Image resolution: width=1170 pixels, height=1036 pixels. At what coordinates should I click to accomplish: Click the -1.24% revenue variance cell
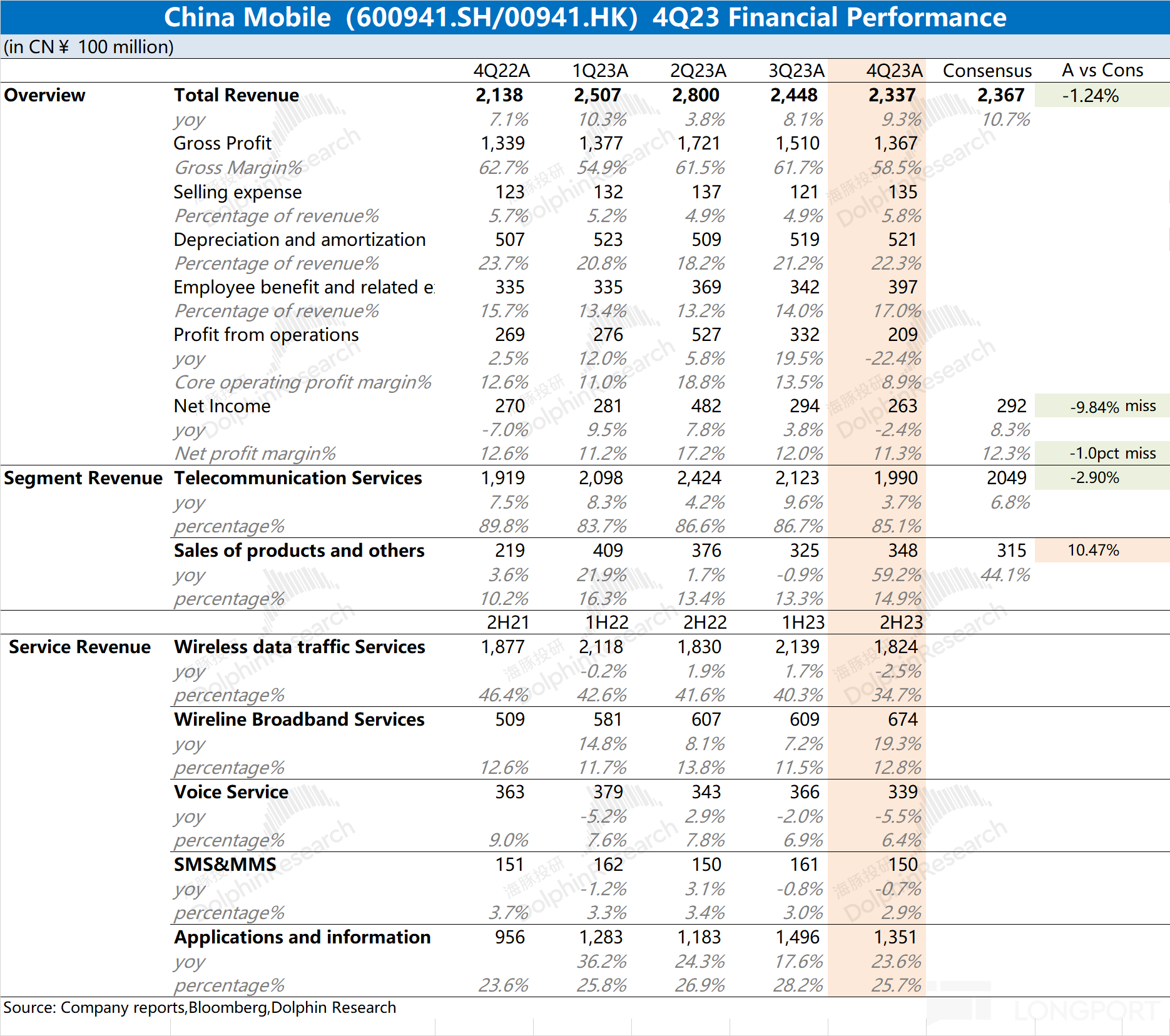pyautogui.click(x=1091, y=96)
